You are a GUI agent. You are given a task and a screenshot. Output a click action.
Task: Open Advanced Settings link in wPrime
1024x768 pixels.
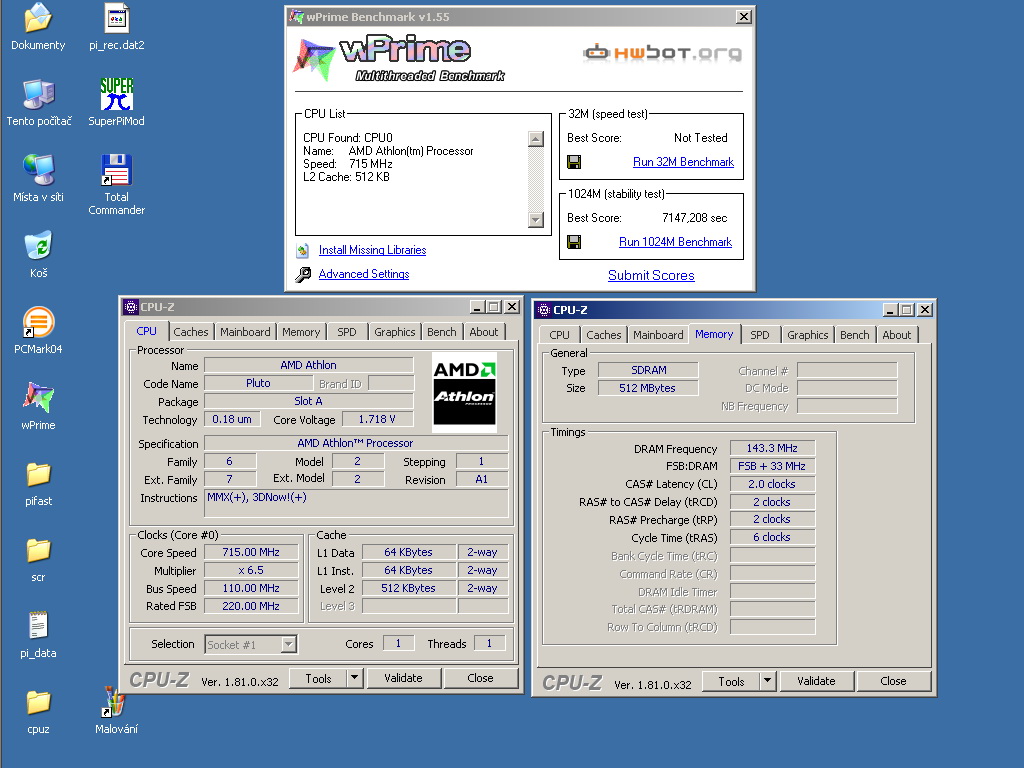tap(364, 274)
